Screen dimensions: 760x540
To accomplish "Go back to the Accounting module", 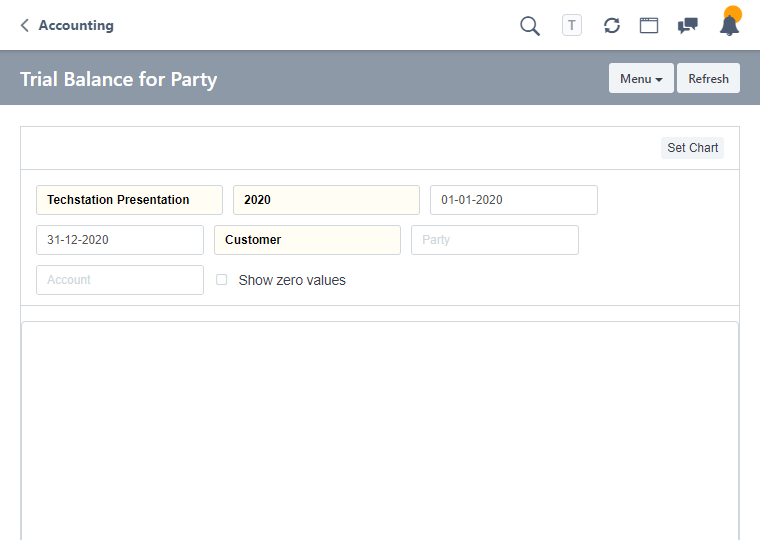I will tap(76, 26).
